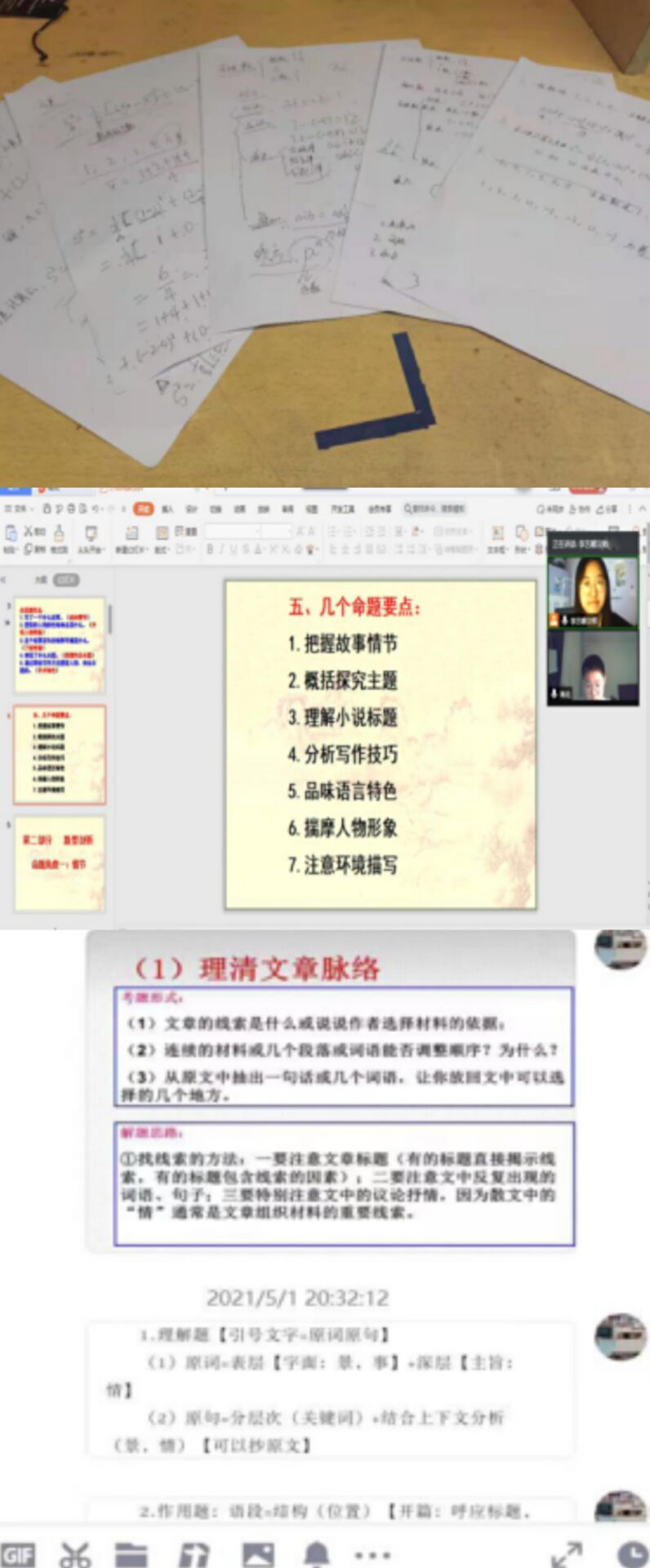Open the three-dots more options
Viewport: 650px width, 1568px height.
point(372,1554)
